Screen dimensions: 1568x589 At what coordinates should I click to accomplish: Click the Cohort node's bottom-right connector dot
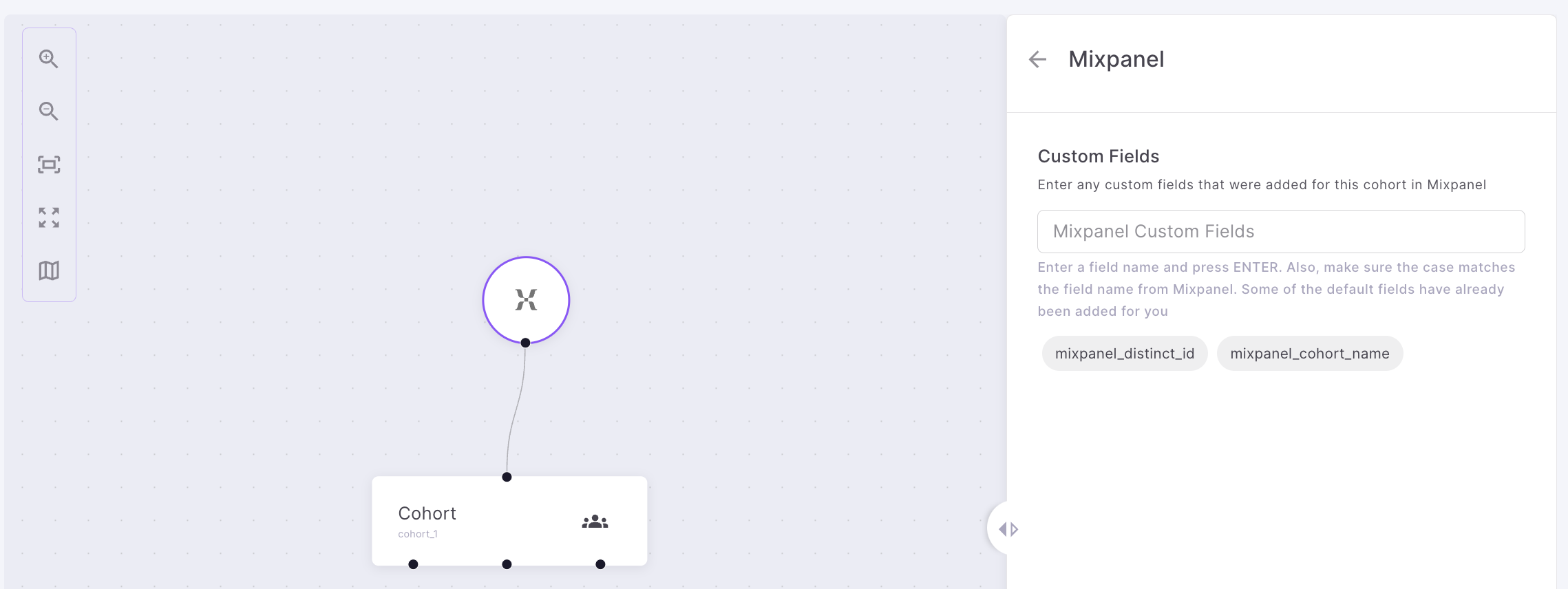[600, 564]
